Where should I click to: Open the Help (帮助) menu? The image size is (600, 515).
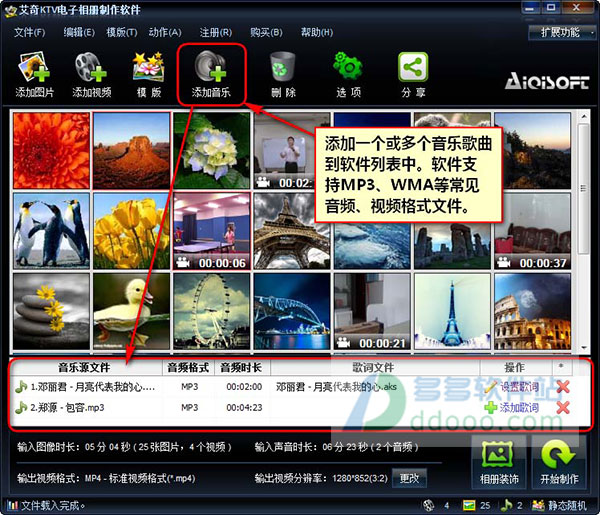click(x=316, y=33)
